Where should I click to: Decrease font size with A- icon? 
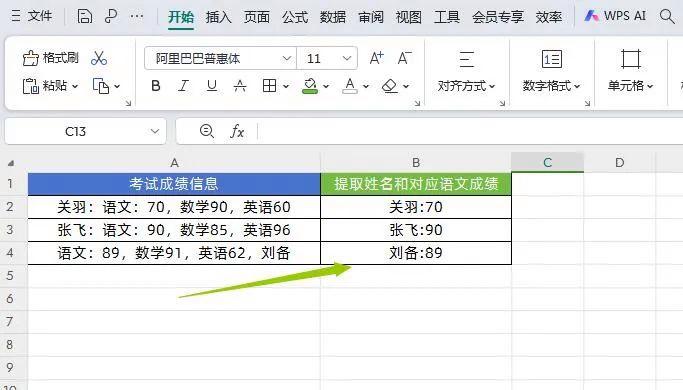click(x=405, y=58)
